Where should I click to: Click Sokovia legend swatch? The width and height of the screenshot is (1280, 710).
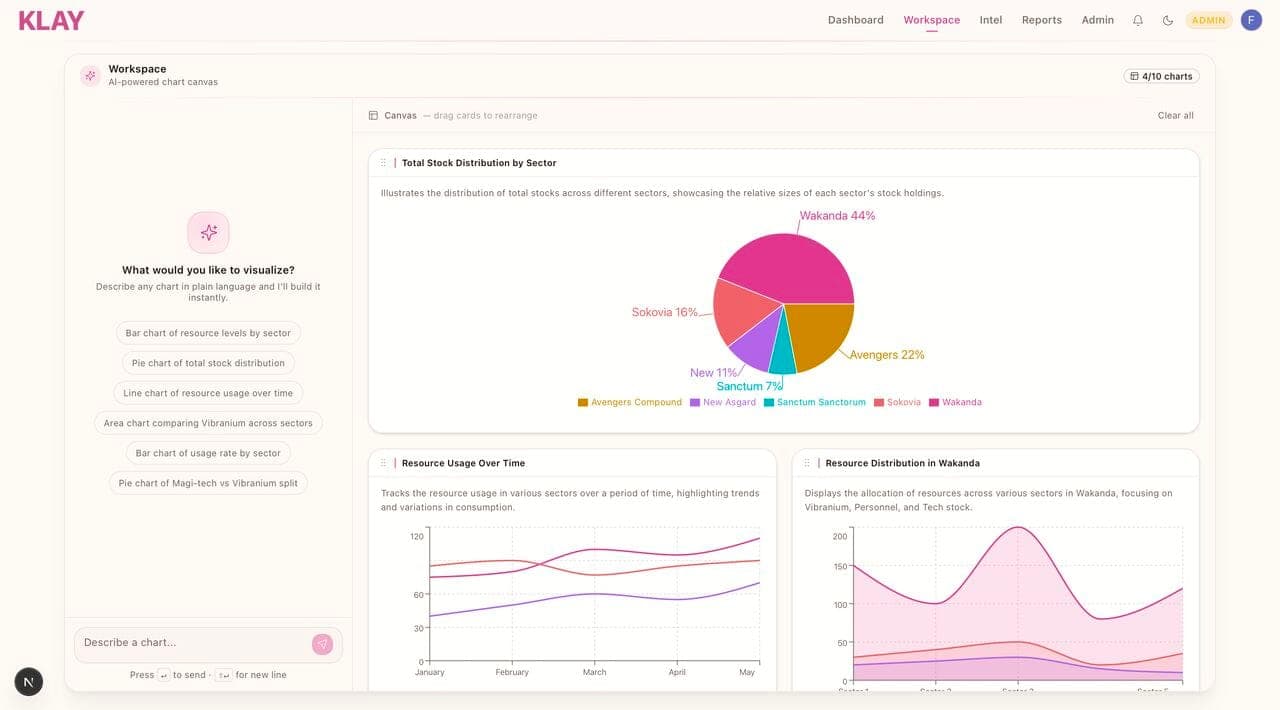[x=879, y=402]
